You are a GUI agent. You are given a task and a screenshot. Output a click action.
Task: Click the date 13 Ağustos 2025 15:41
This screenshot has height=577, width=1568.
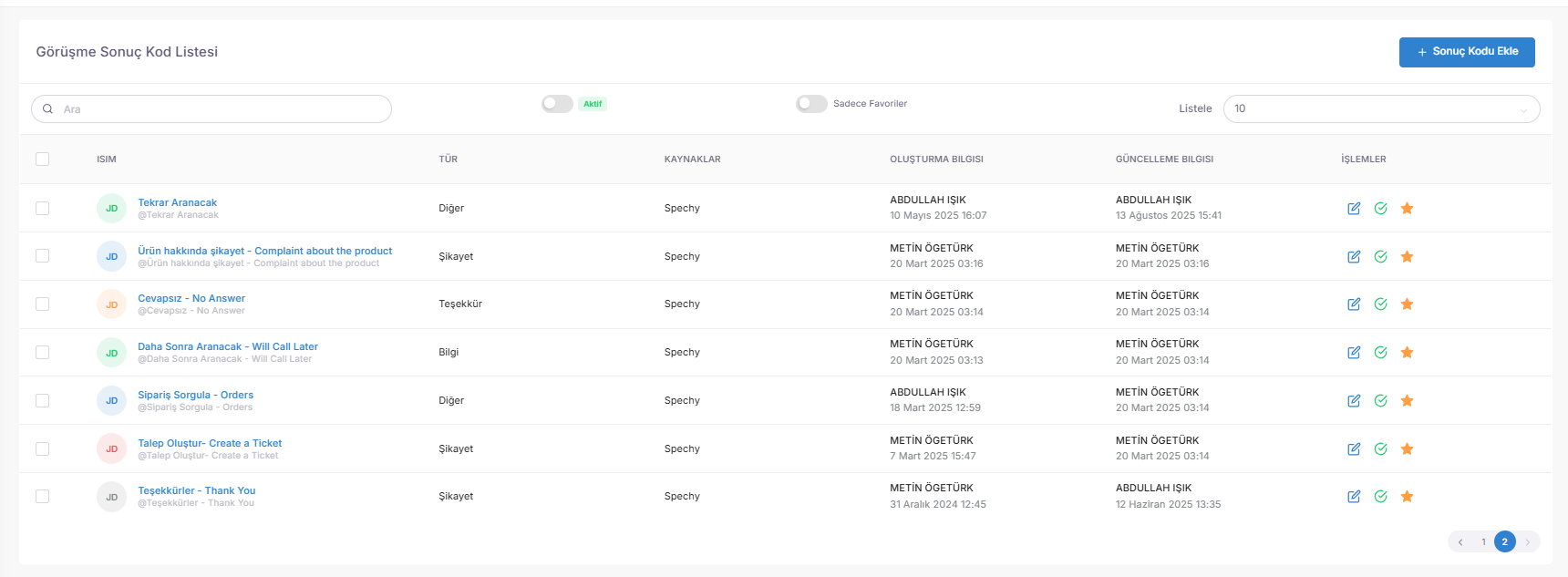[x=1169, y=216]
